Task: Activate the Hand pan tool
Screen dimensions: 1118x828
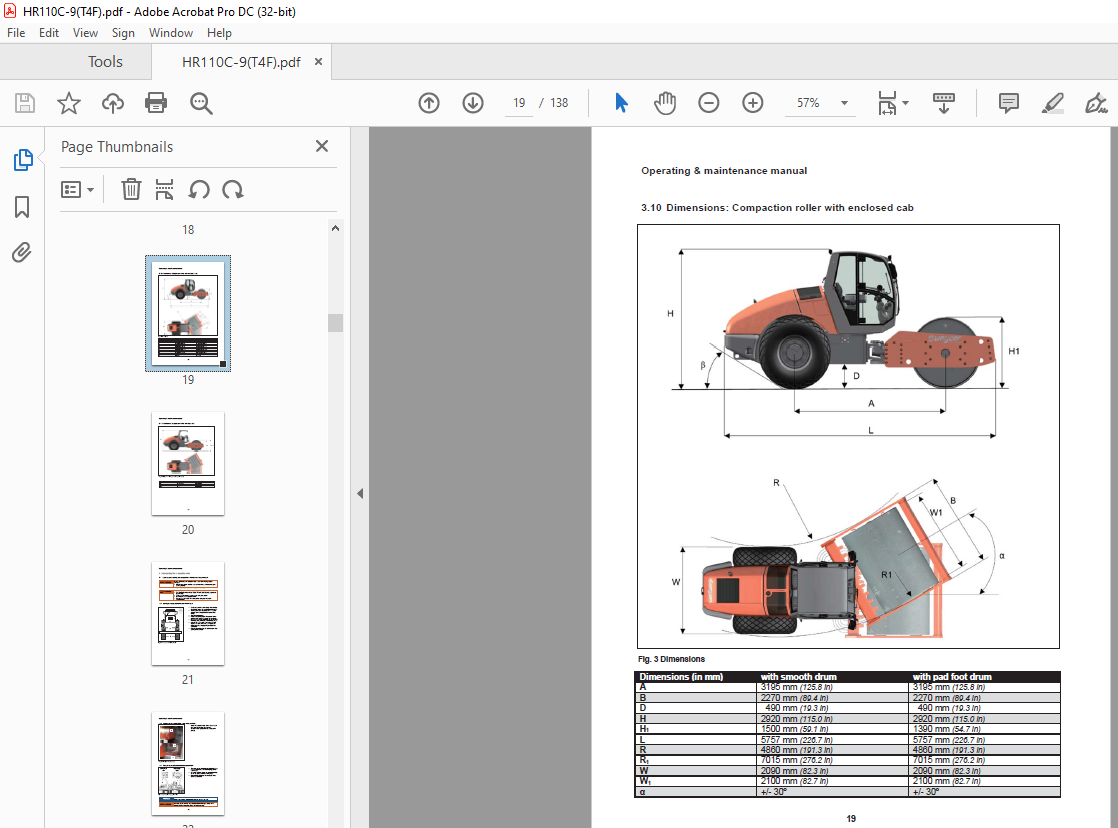Action: click(665, 103)
